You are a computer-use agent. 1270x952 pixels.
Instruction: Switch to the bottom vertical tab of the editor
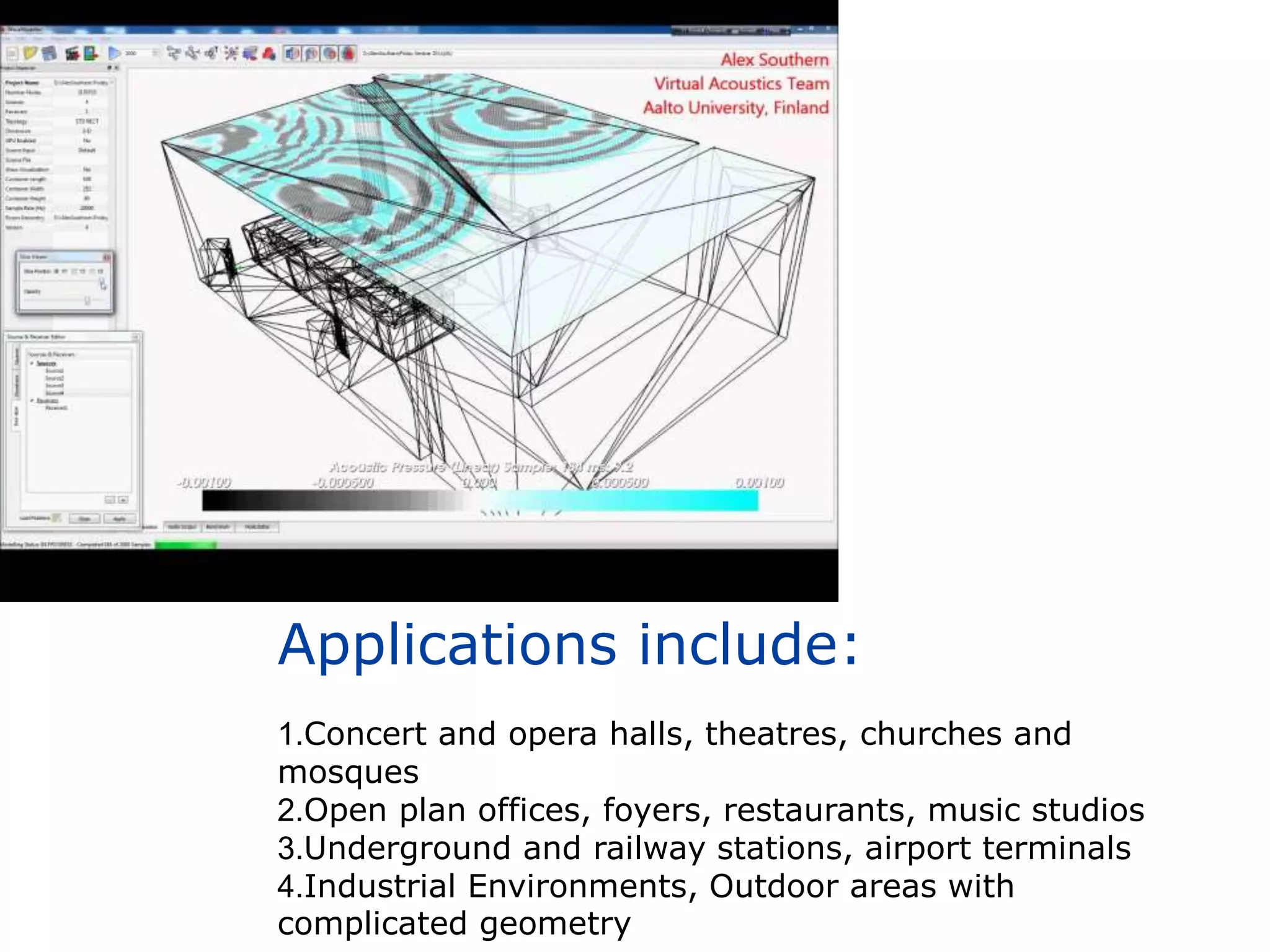click(x=17, y=416)
